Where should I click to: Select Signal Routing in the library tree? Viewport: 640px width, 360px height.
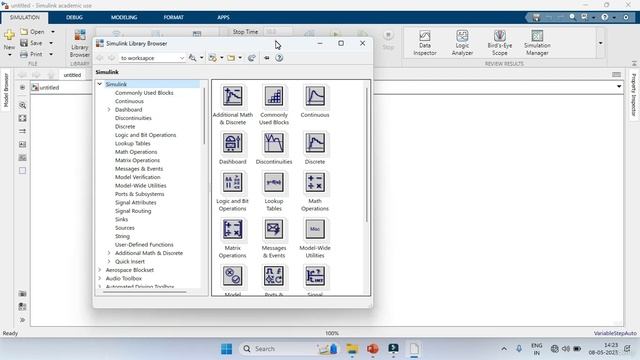pos(133,211)
